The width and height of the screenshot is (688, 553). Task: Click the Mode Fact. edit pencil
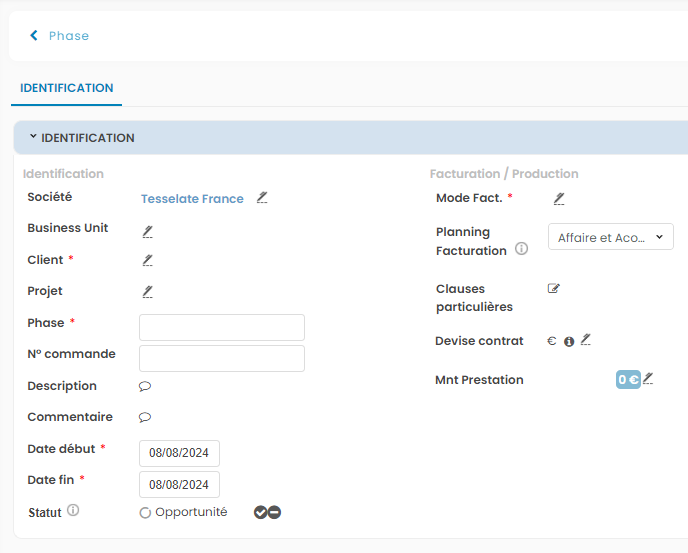[559, 198]
